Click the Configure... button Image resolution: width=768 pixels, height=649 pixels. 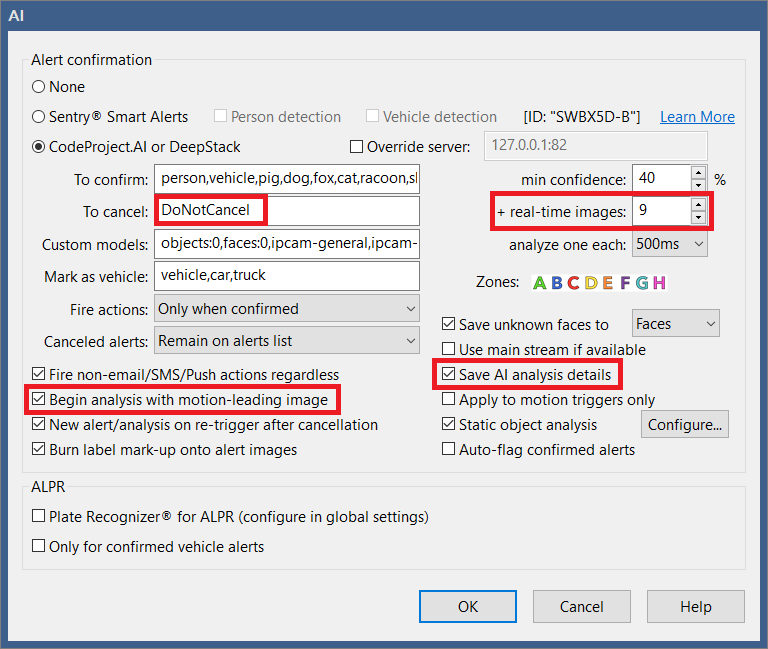685,425
